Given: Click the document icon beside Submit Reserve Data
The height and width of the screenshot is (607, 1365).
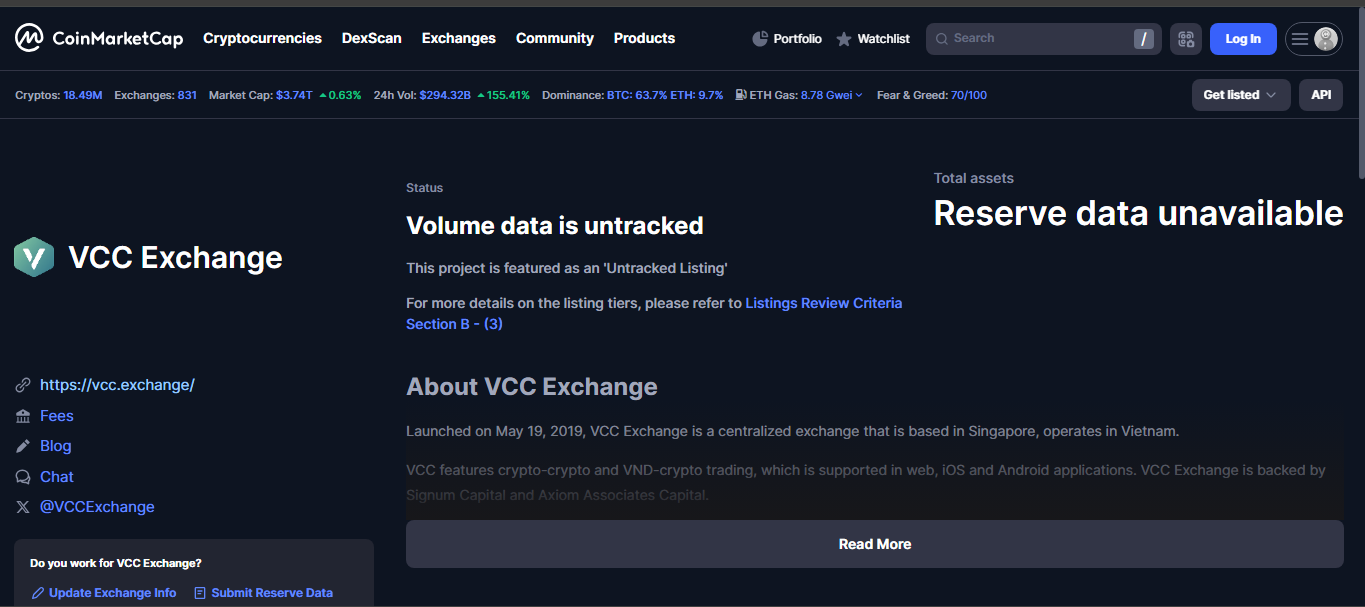Looking at the screenshot, I should 200,593.
